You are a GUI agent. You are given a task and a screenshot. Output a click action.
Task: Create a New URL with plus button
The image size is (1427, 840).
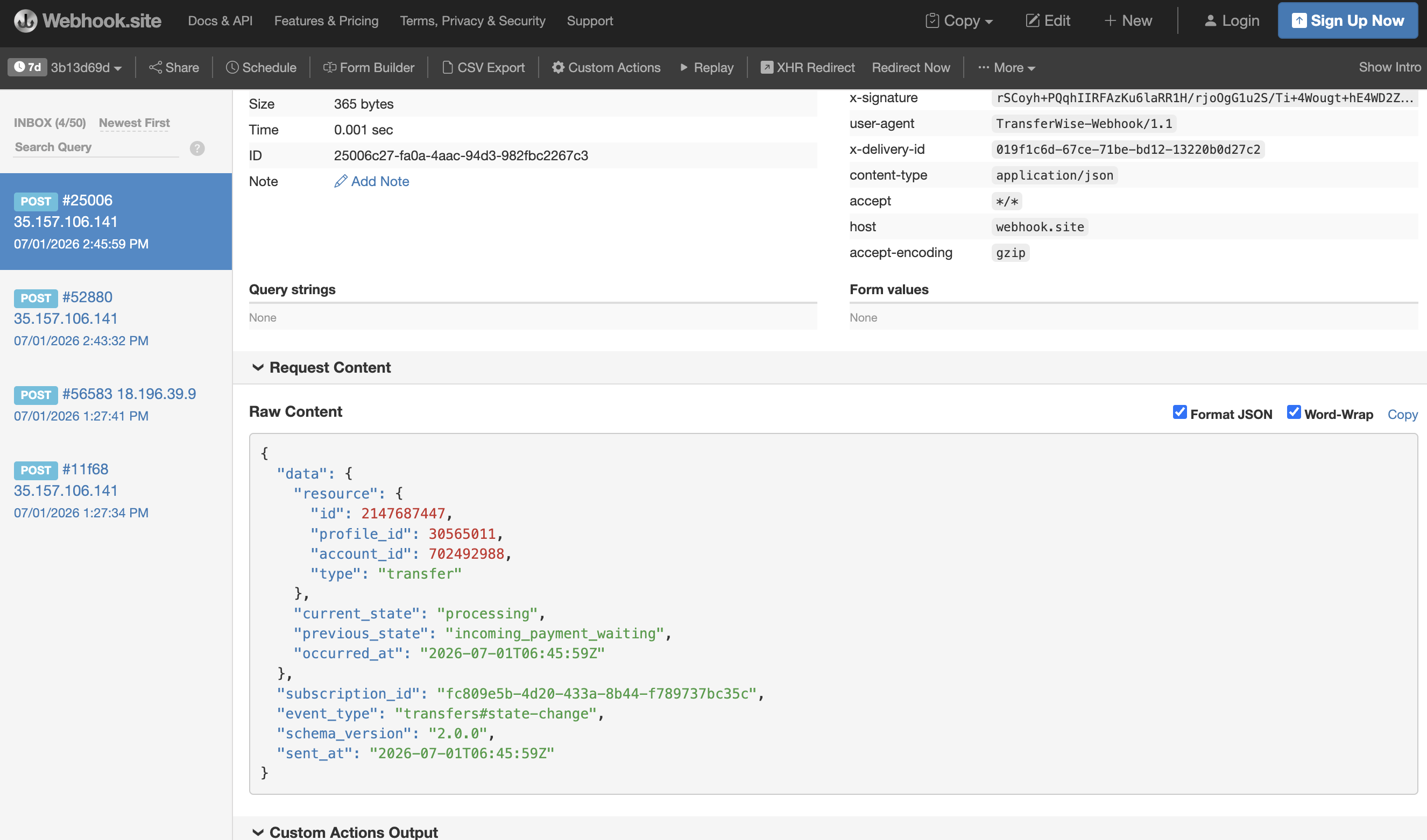[x=1128, y=21]
